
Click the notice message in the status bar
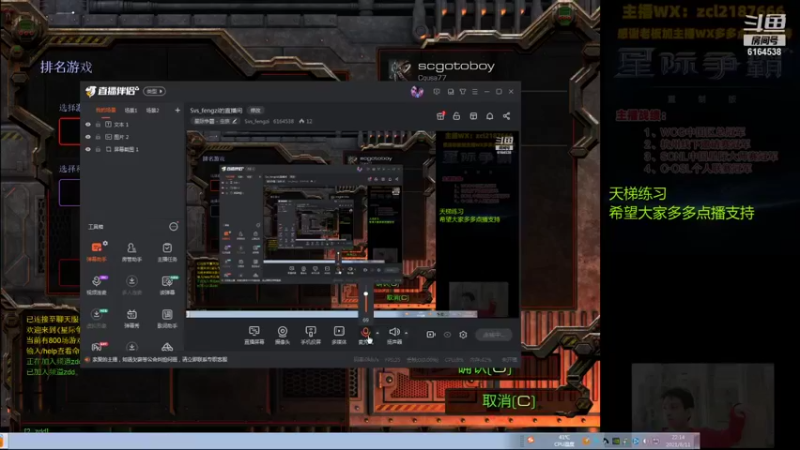point(160,360)
